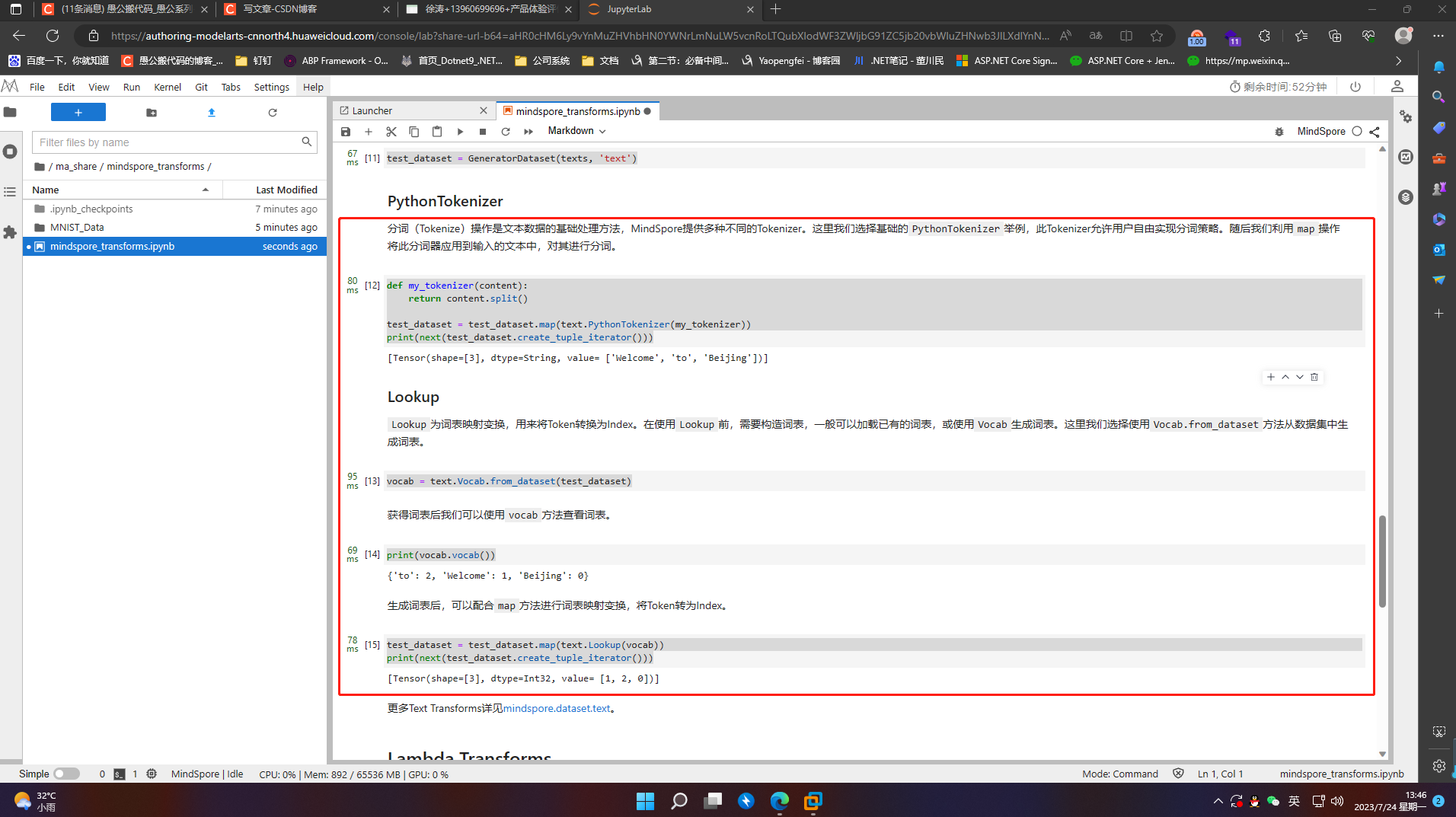The height and width of the screenshot is (817, 1456).
Task: Click the root folder breadcrumb icon
Action: 40,166
